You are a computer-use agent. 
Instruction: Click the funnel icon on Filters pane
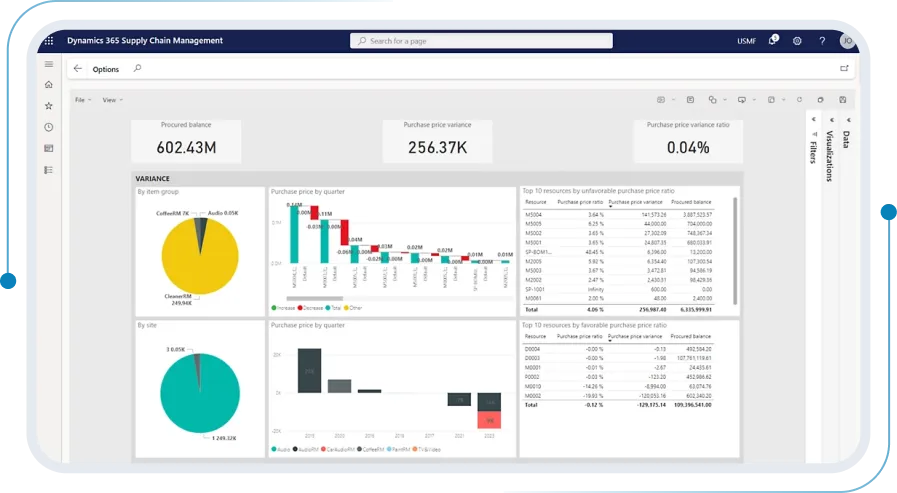point(814,134)
